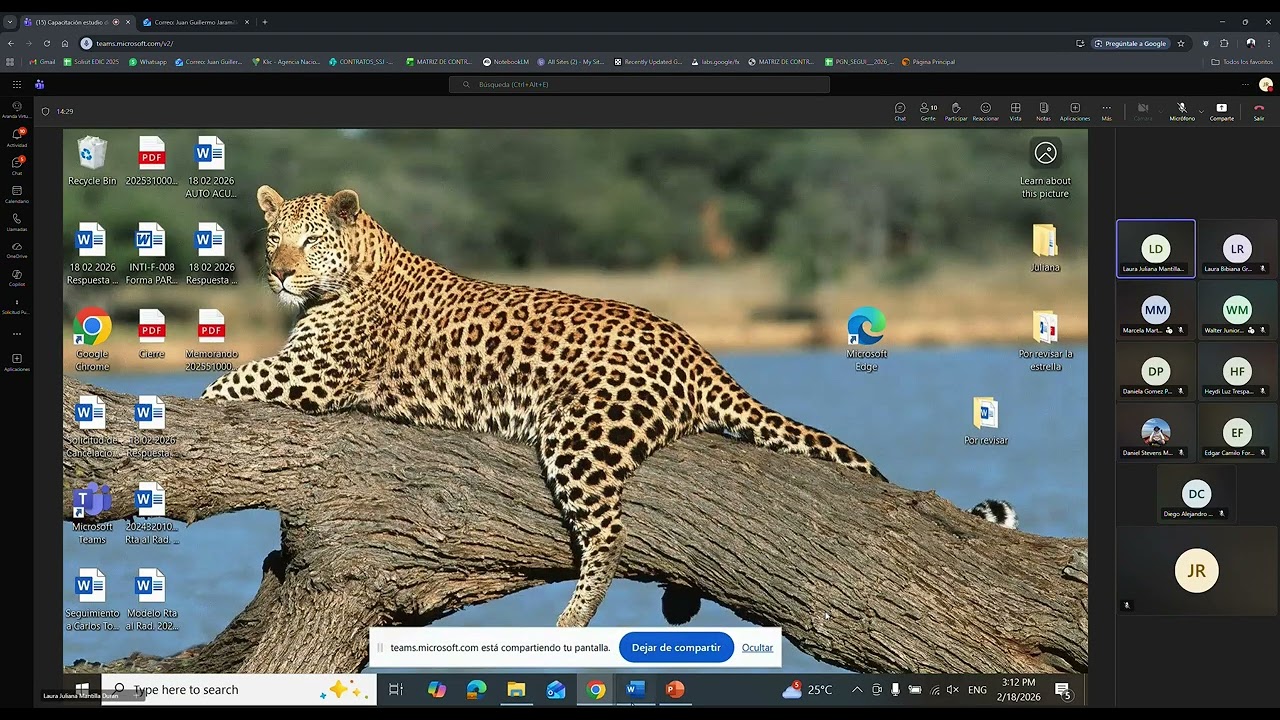Open Teams settings ellipsis near profile avatar
1280x720 pixels.
pos(1245,84)
